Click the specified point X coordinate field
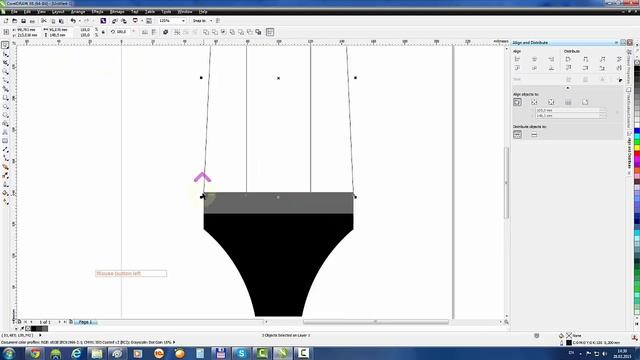Image resolution: width=640 pixels, height=360 pixels. tap(568, 110)
